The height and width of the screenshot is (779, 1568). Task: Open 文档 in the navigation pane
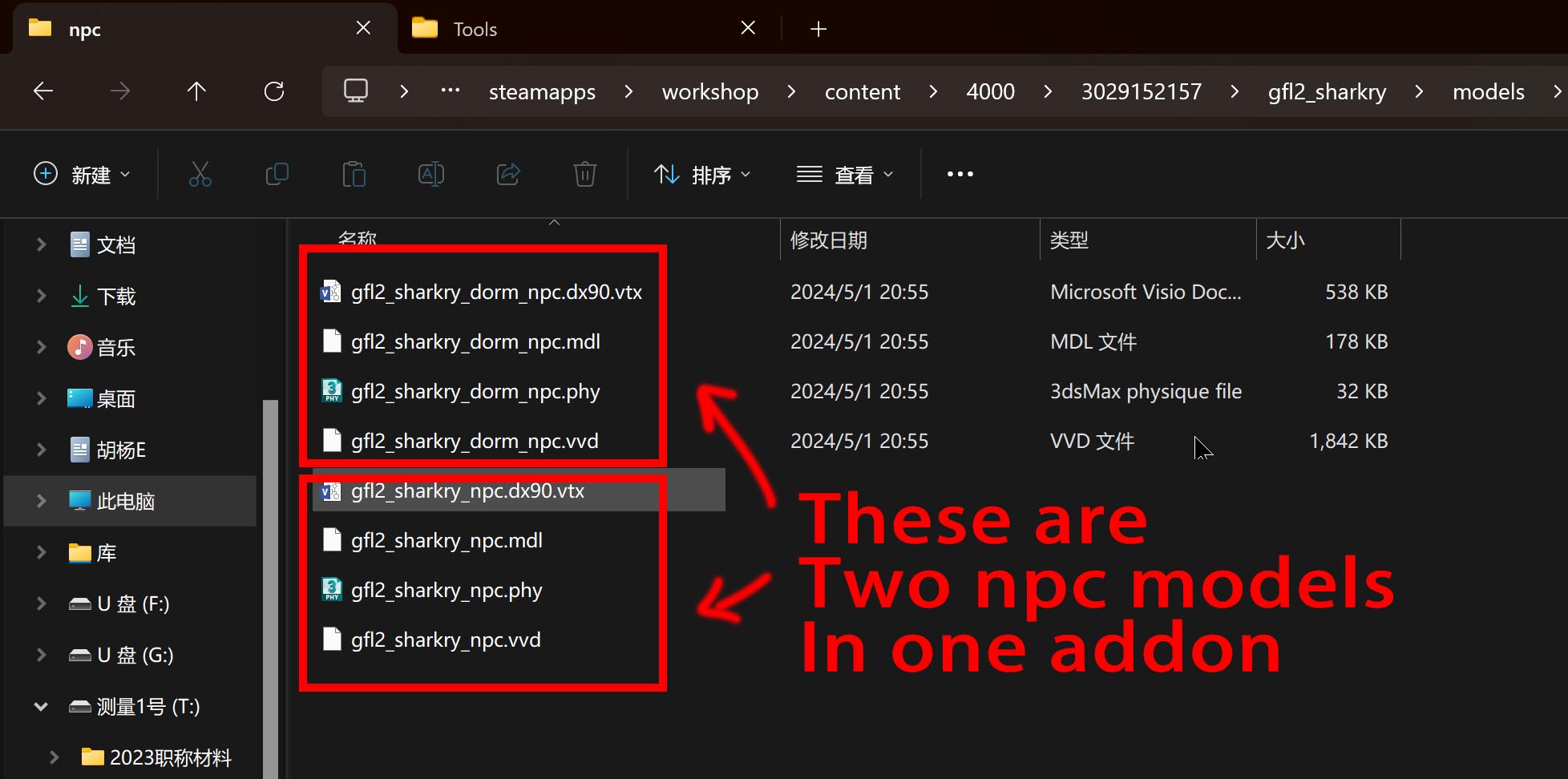tap(115, 244)
